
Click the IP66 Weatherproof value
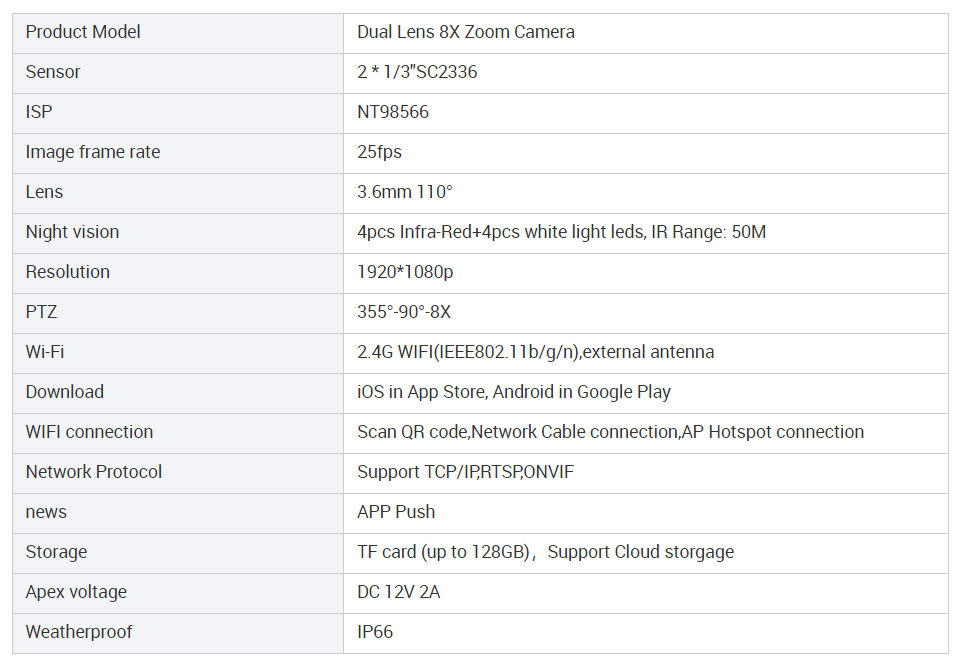click(x=375, y=632)
